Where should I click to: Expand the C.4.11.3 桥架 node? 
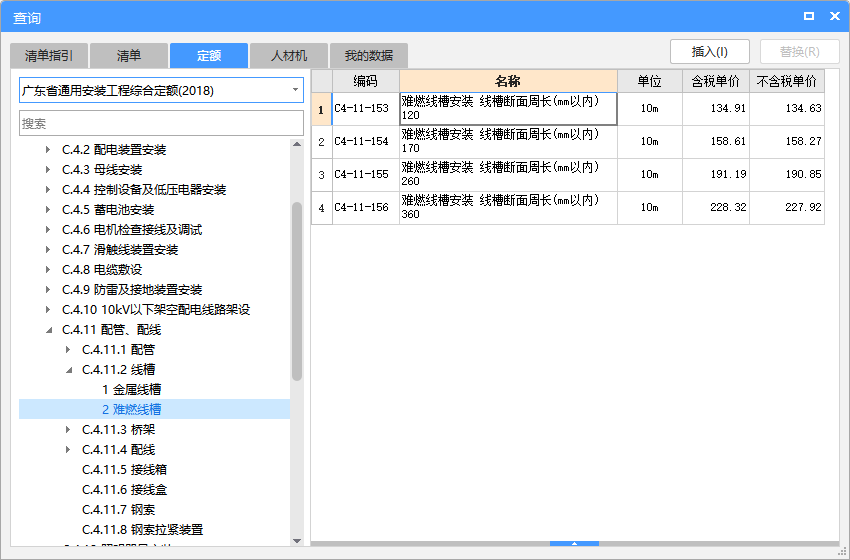pyautogui.click(x=68, y=429)
